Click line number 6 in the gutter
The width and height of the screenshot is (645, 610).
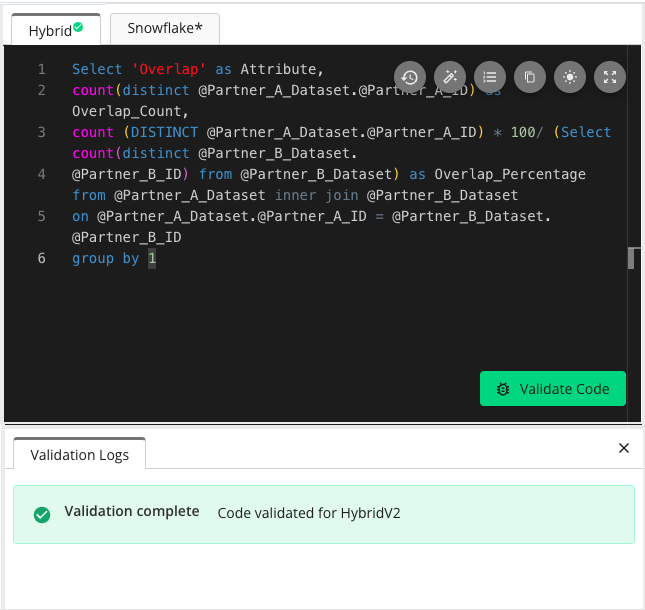tap(42, 258)
